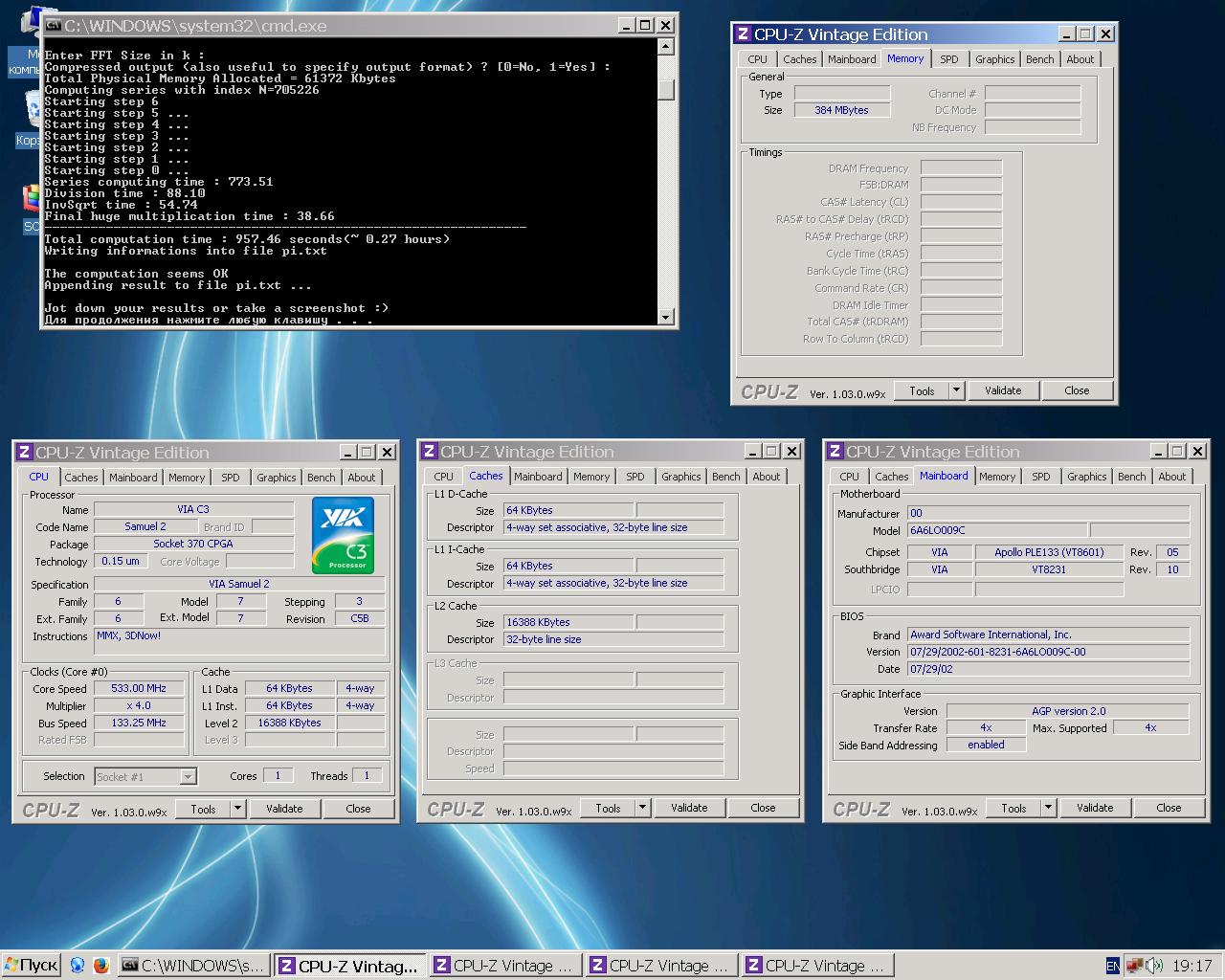Click the cmd window scrollbar thumb
Viewport: 1225px width, 980px height.
pos(666,89)
